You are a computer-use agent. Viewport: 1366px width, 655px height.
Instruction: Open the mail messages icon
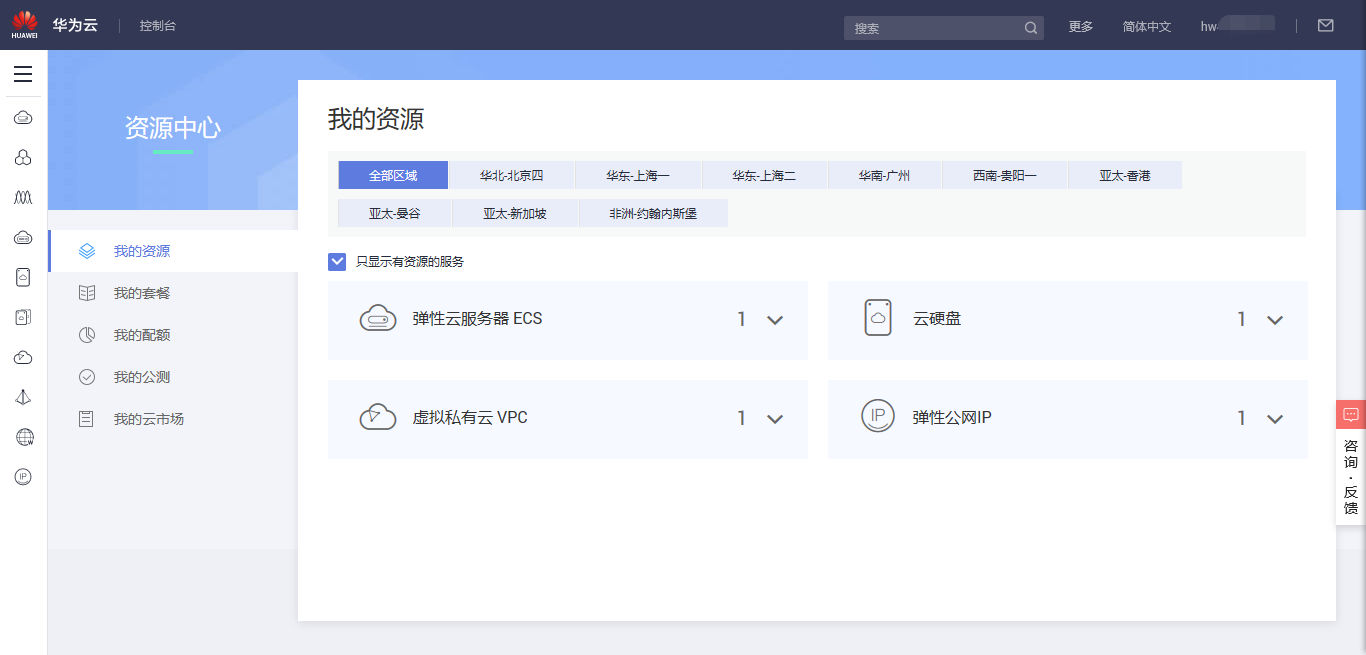point(1326,26)
